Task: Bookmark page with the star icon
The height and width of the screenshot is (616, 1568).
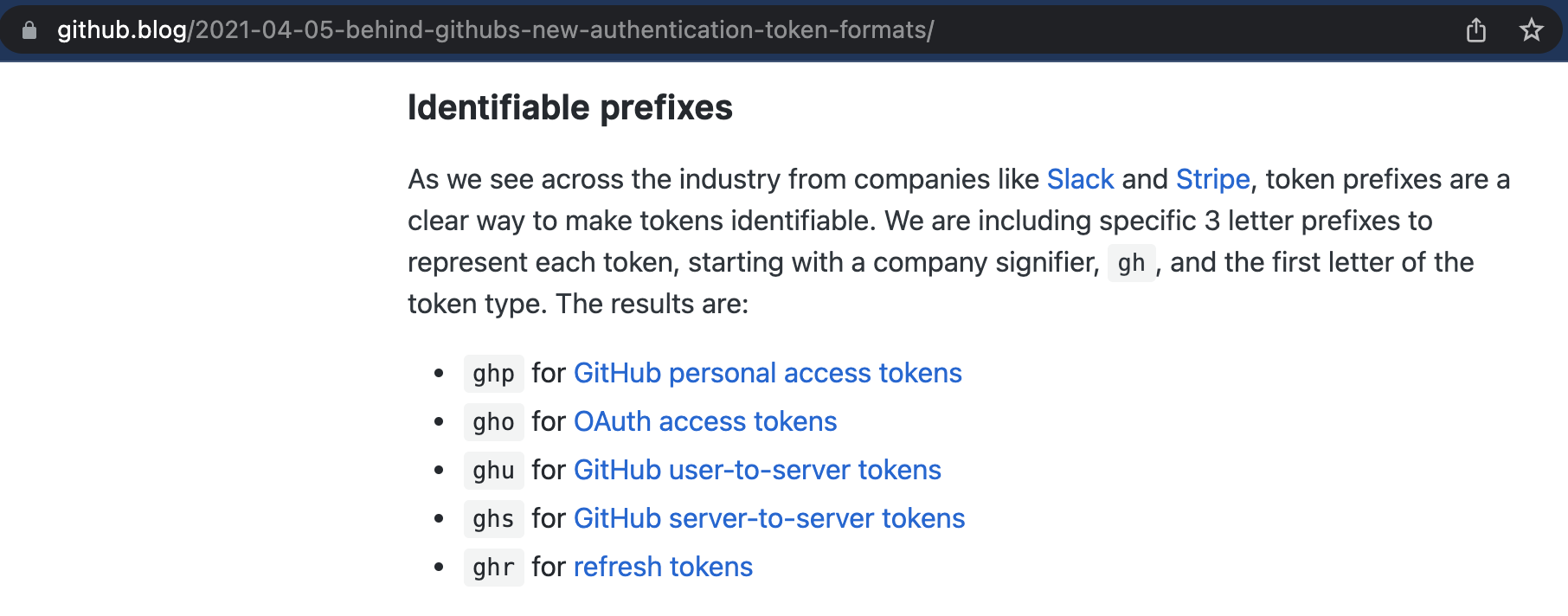Action: [1532, 30]
